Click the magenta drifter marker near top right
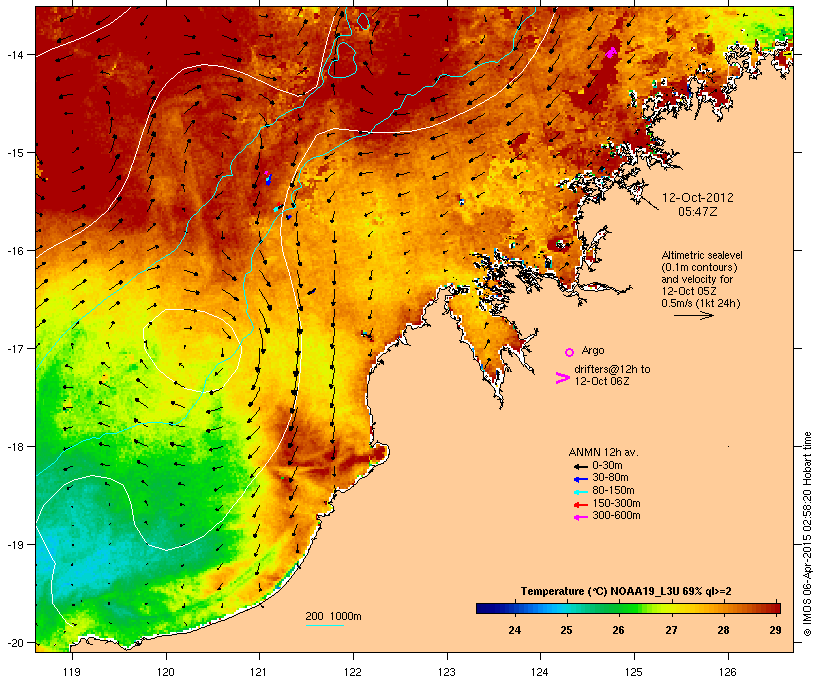Screen dimensions: 820x680 pyautogui.click(x=611, y=52)
